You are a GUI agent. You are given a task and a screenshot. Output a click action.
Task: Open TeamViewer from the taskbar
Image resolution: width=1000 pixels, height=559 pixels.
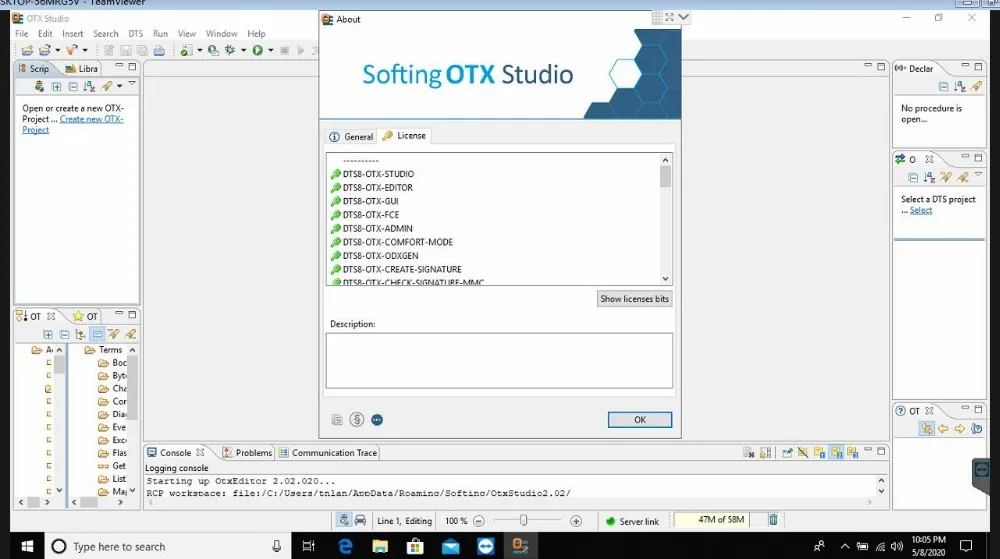point(485,546)
